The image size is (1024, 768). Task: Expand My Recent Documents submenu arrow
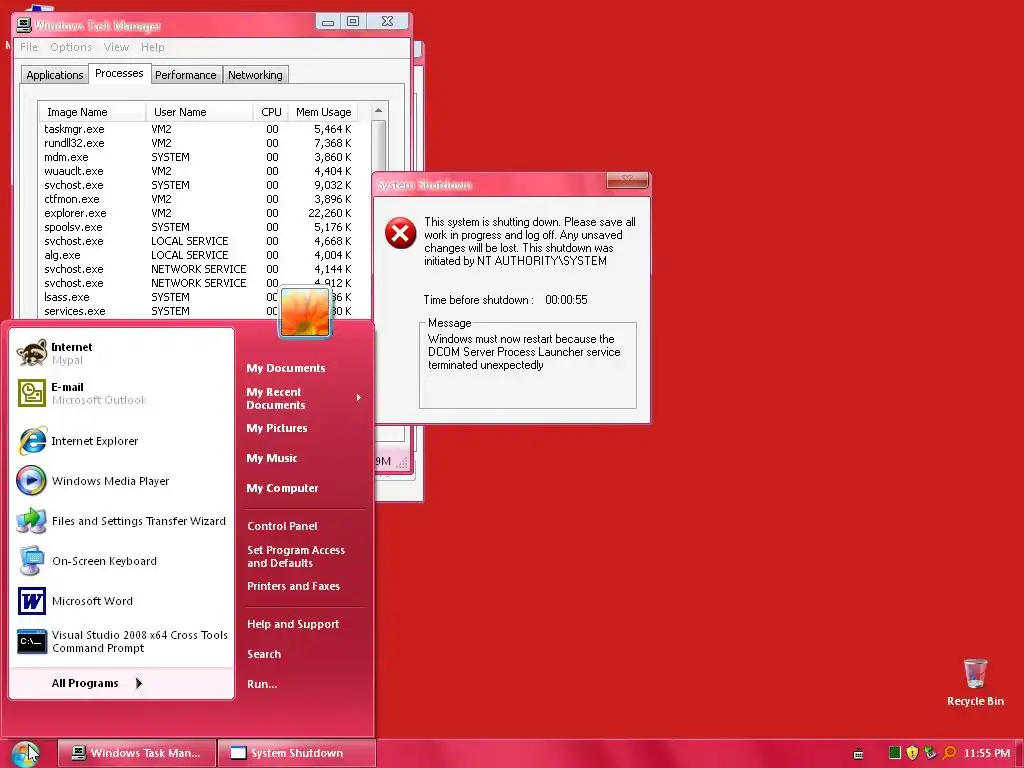359,398
